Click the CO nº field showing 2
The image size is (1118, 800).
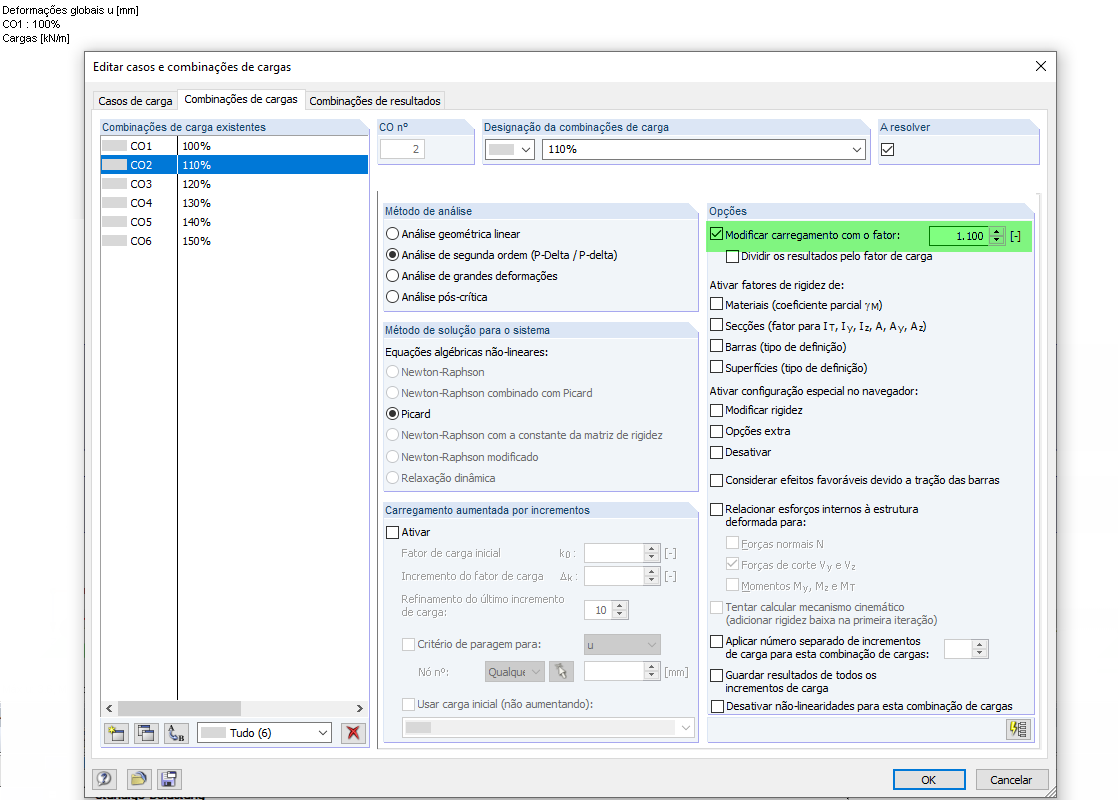click(x=403, y=149)
